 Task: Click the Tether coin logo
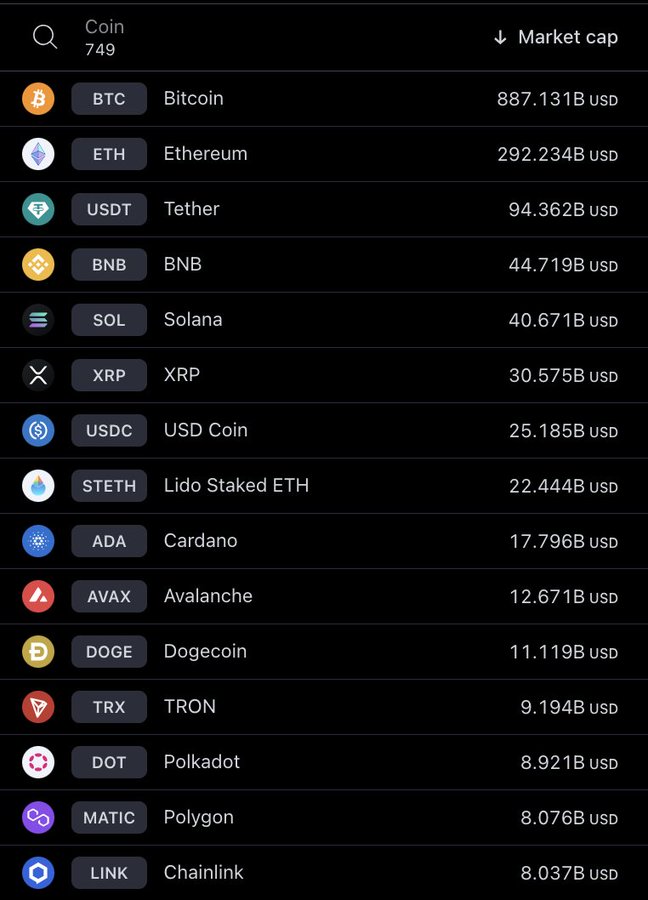[38, 209]
